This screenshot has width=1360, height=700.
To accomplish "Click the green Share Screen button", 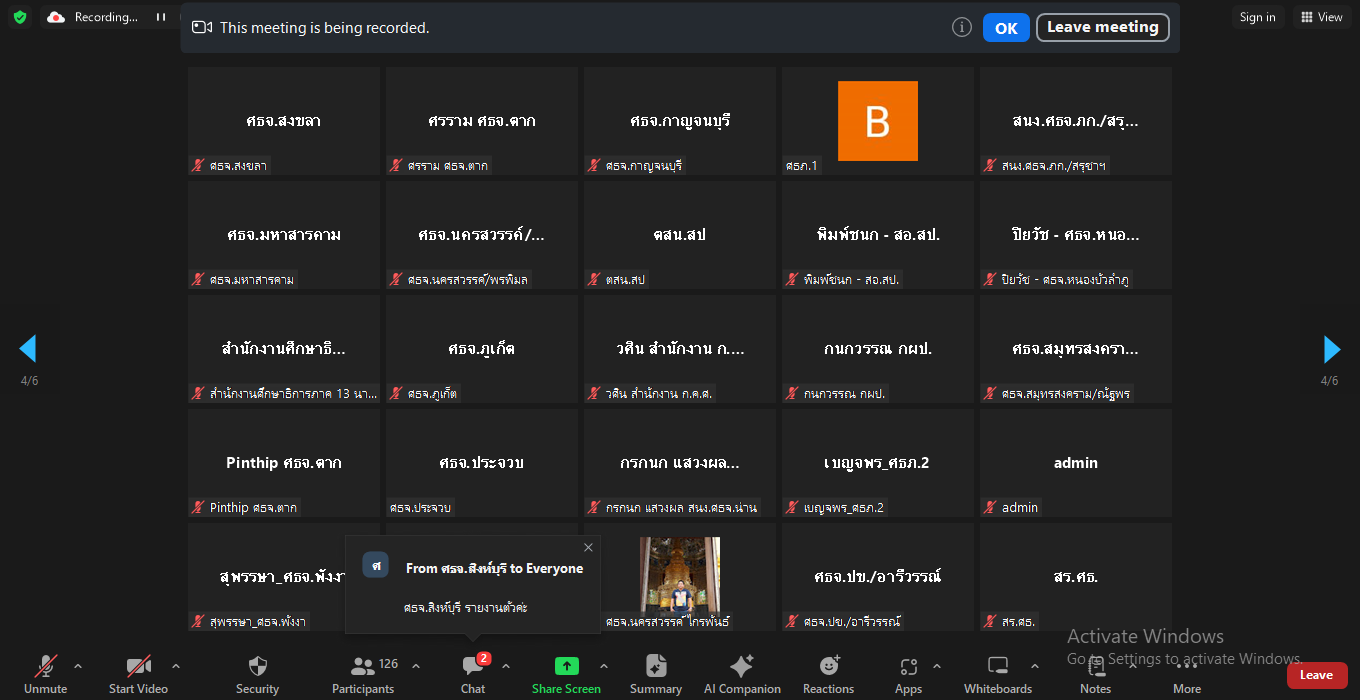I will pos(566,675).
